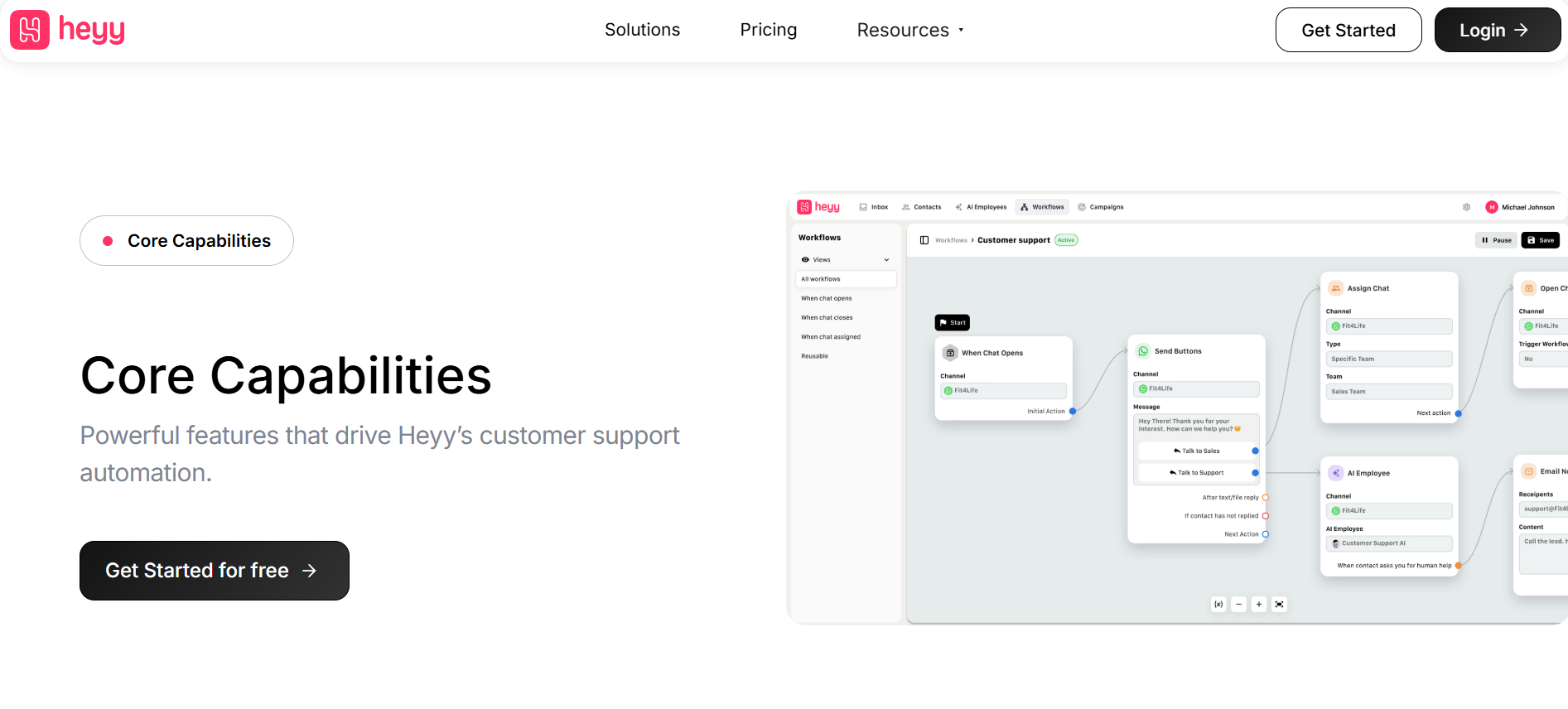The width and height of the screenshot is (1568, 709).
Task: Pause the Customer support workflow
Action: (x=1496, y=240)
